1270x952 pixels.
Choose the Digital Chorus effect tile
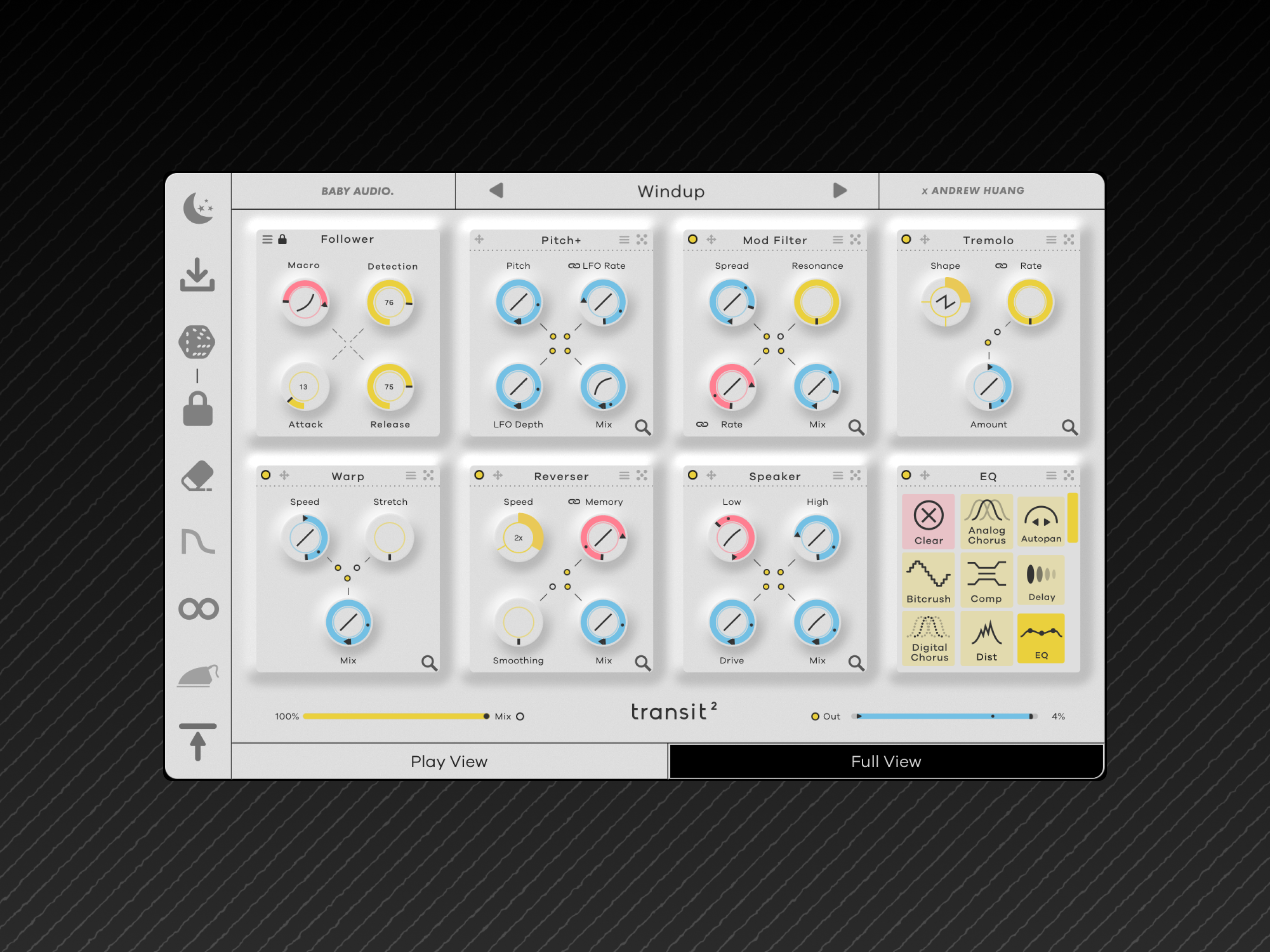point(928,639)
